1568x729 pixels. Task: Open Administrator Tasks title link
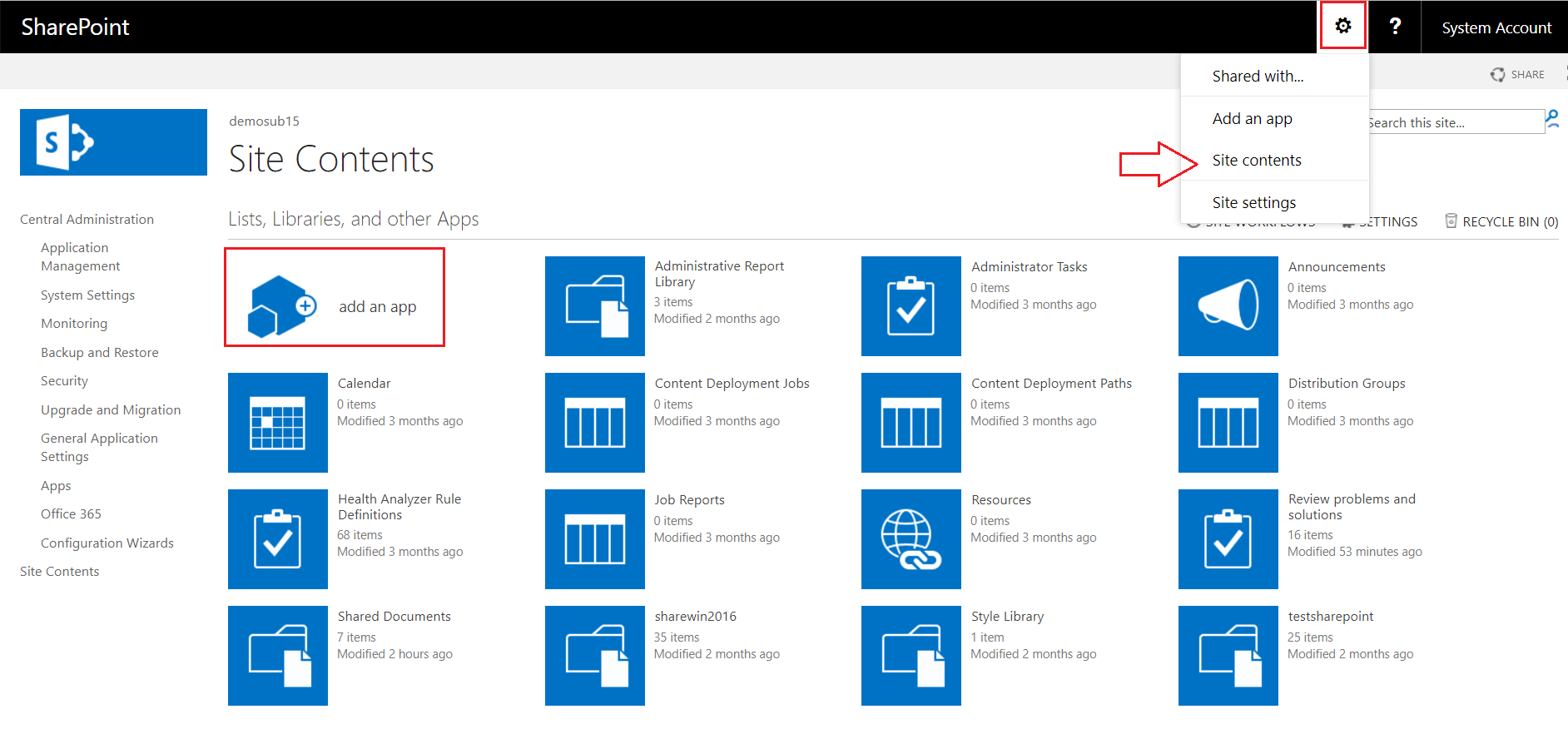(1029, 266)
